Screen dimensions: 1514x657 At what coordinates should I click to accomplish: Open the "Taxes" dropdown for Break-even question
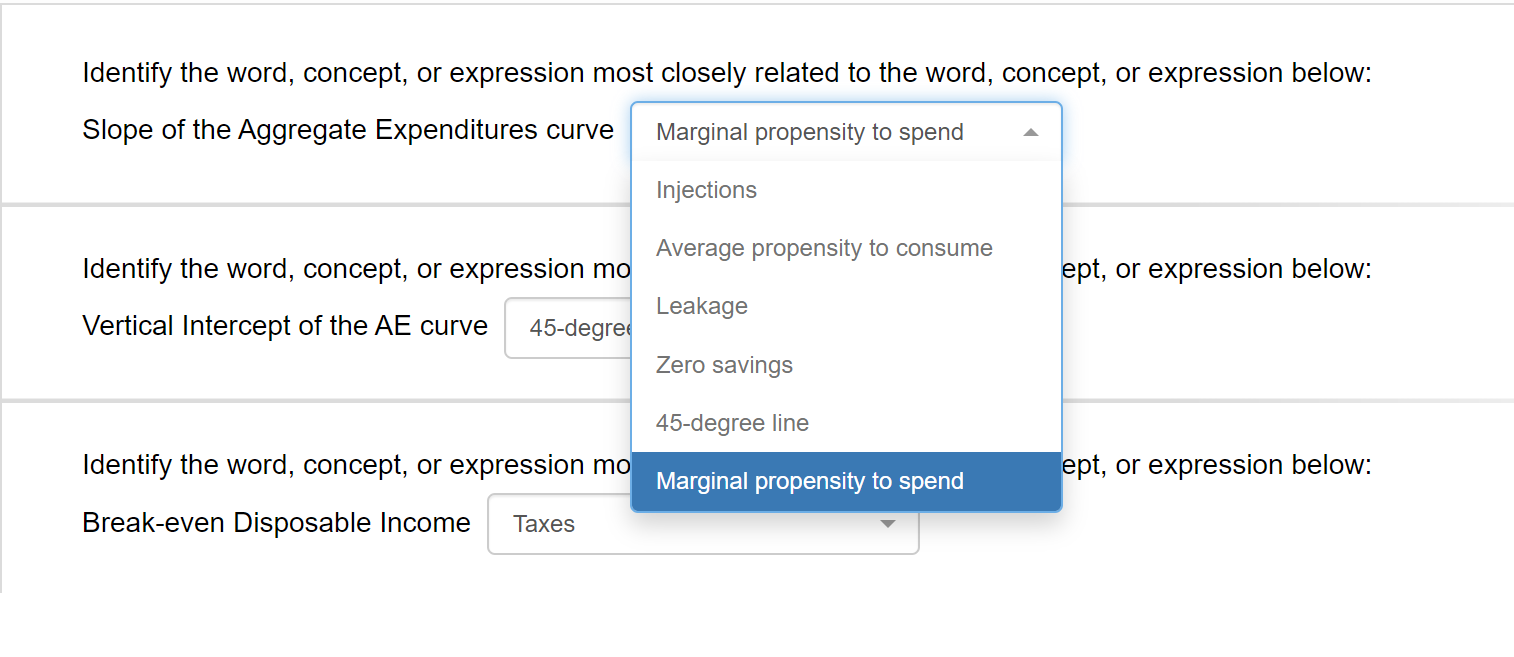[703, 524]
